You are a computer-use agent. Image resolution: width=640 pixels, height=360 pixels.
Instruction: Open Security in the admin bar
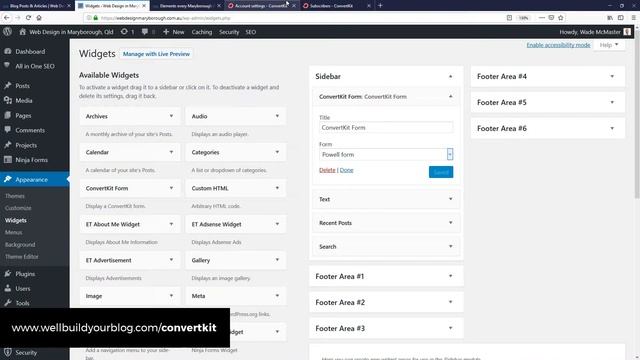229,32
